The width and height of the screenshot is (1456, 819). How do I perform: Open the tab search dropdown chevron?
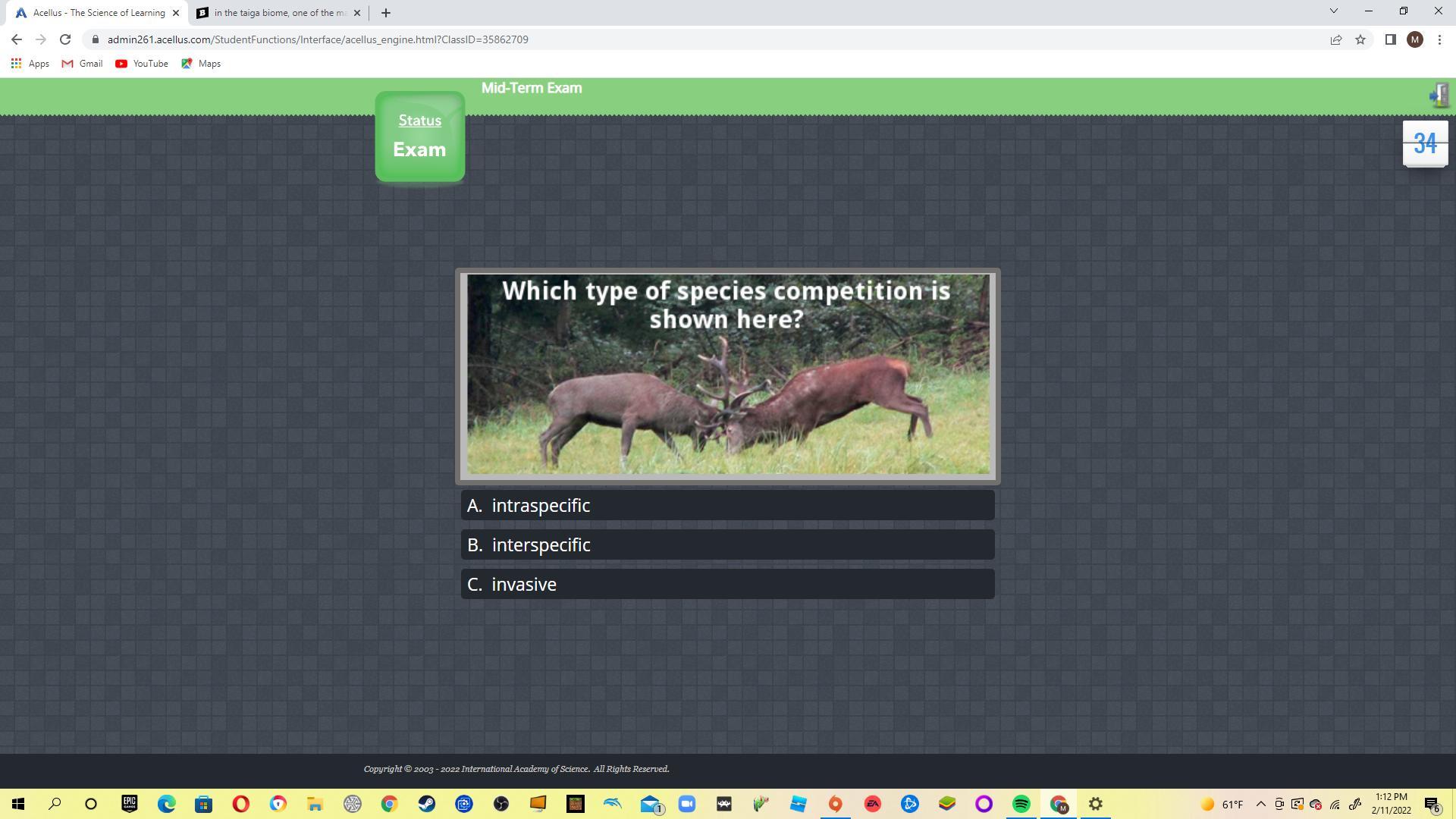1333,11
